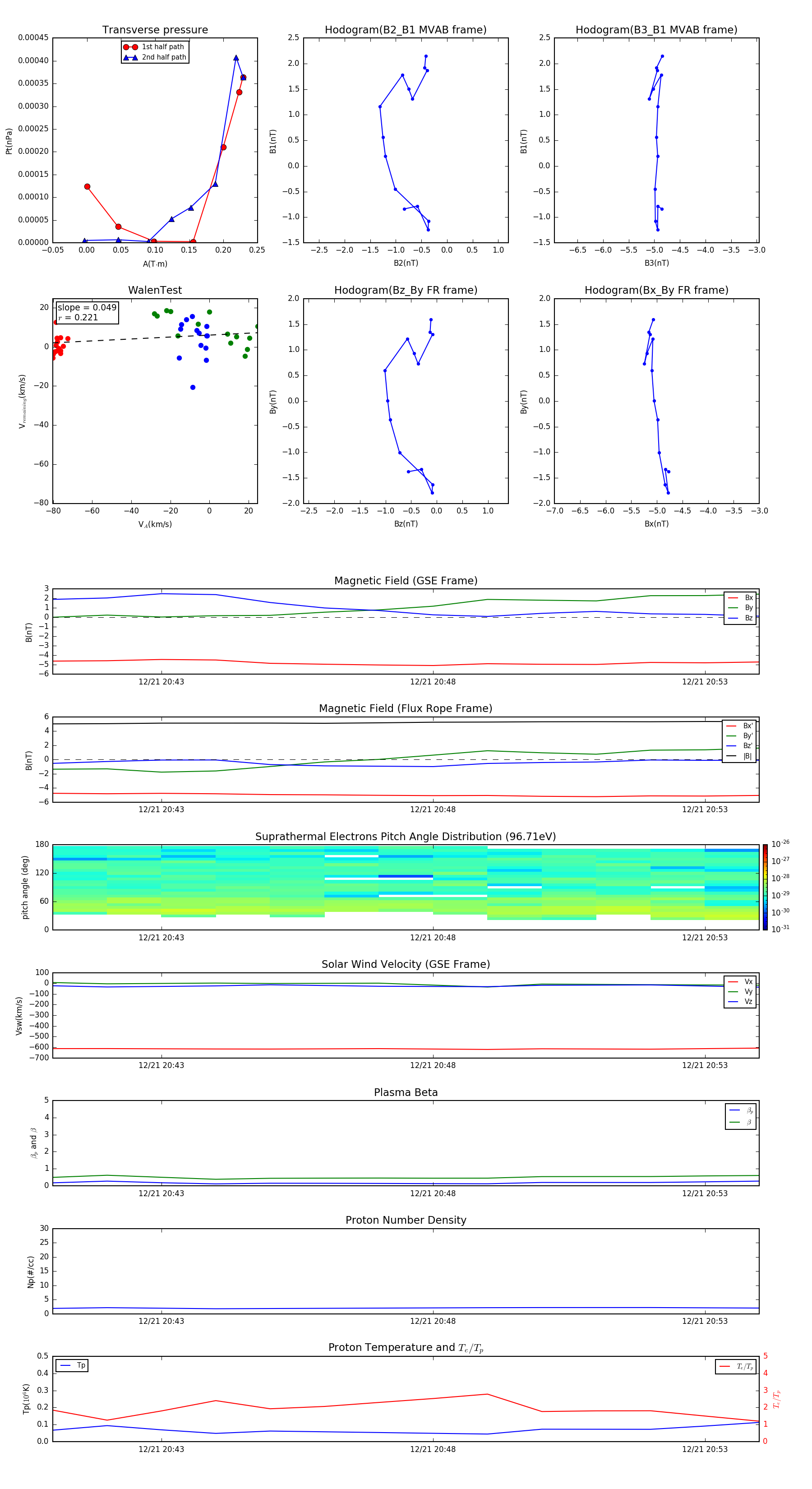This screenshot has height=1489, width=812.
Task: Click By legend entry in GSE magnetic field plot
Action: [740, 607]
